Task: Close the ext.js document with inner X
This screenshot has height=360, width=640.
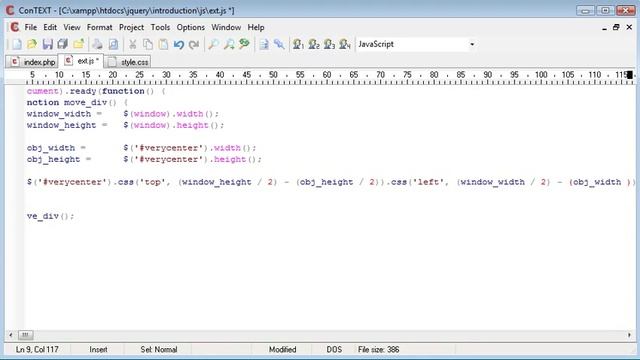Action: [x=629, y=27]
